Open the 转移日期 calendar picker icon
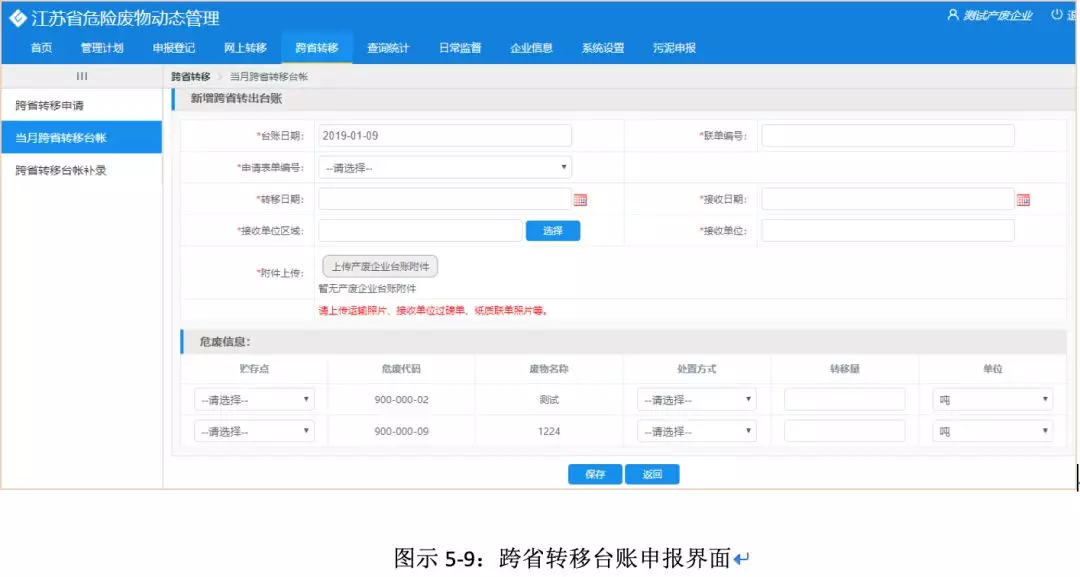The image size is (1080, 577). pyautogui.click(x=580, y=200)
